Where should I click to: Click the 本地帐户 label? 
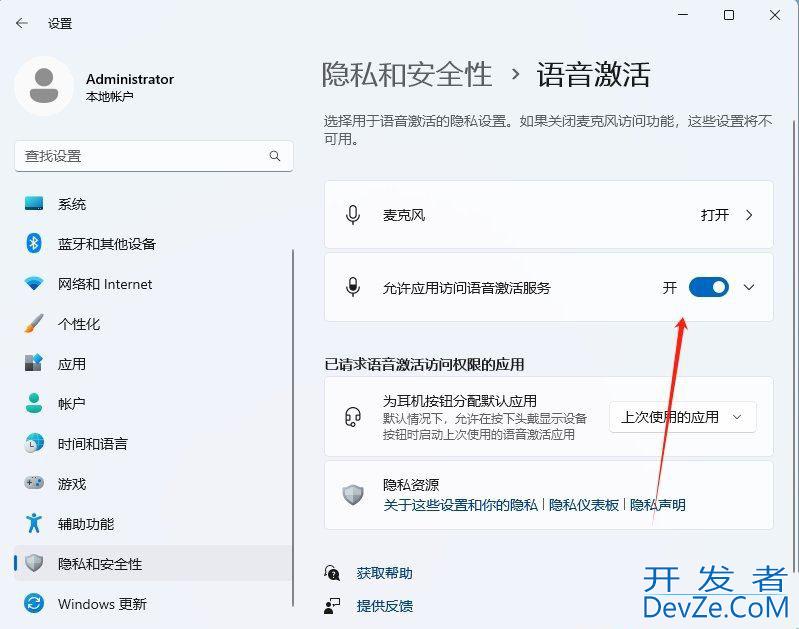[109, 96]
